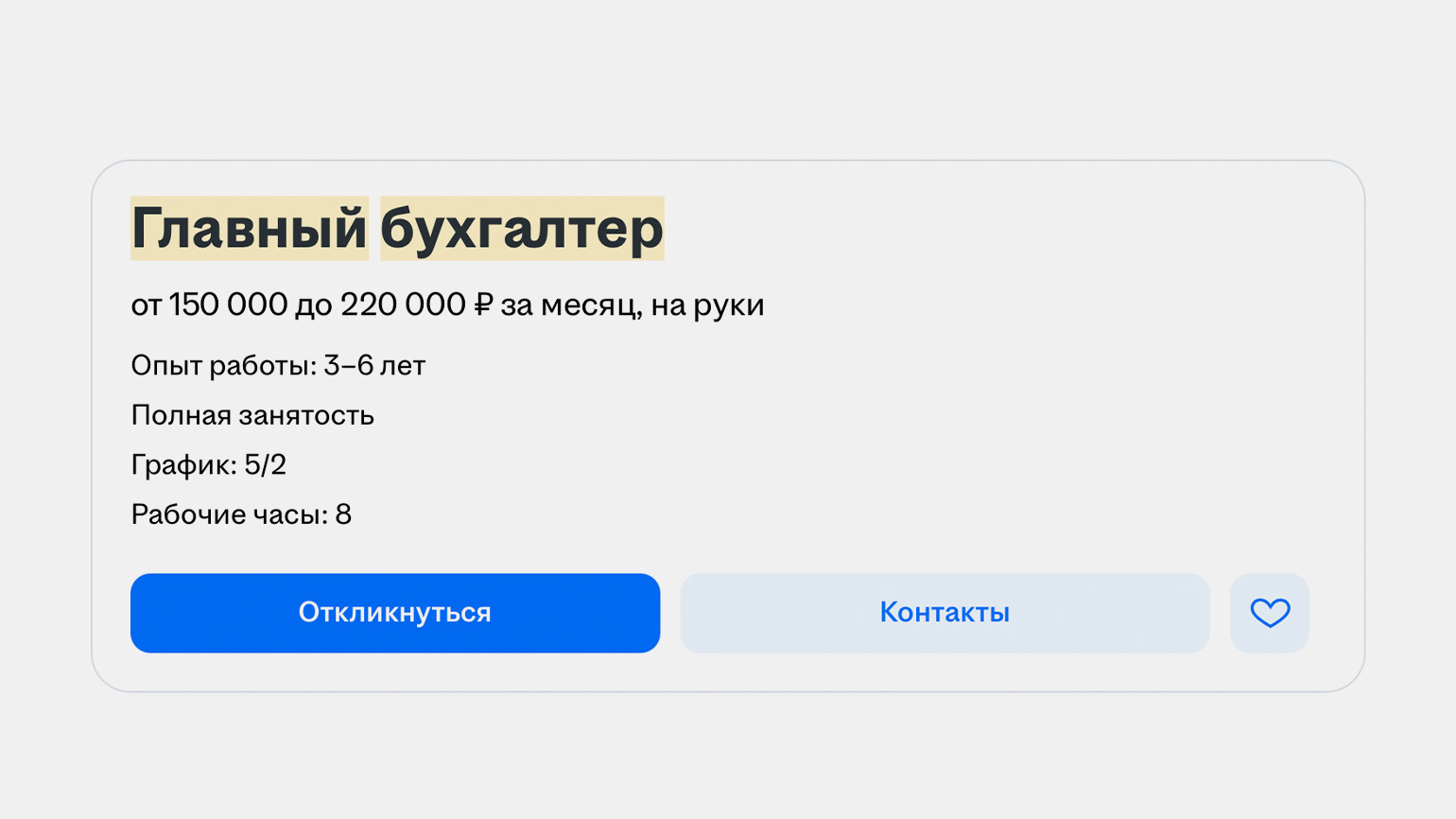Select the lower salary amount 150 000

pyautogui.click(x=228, y=305)
